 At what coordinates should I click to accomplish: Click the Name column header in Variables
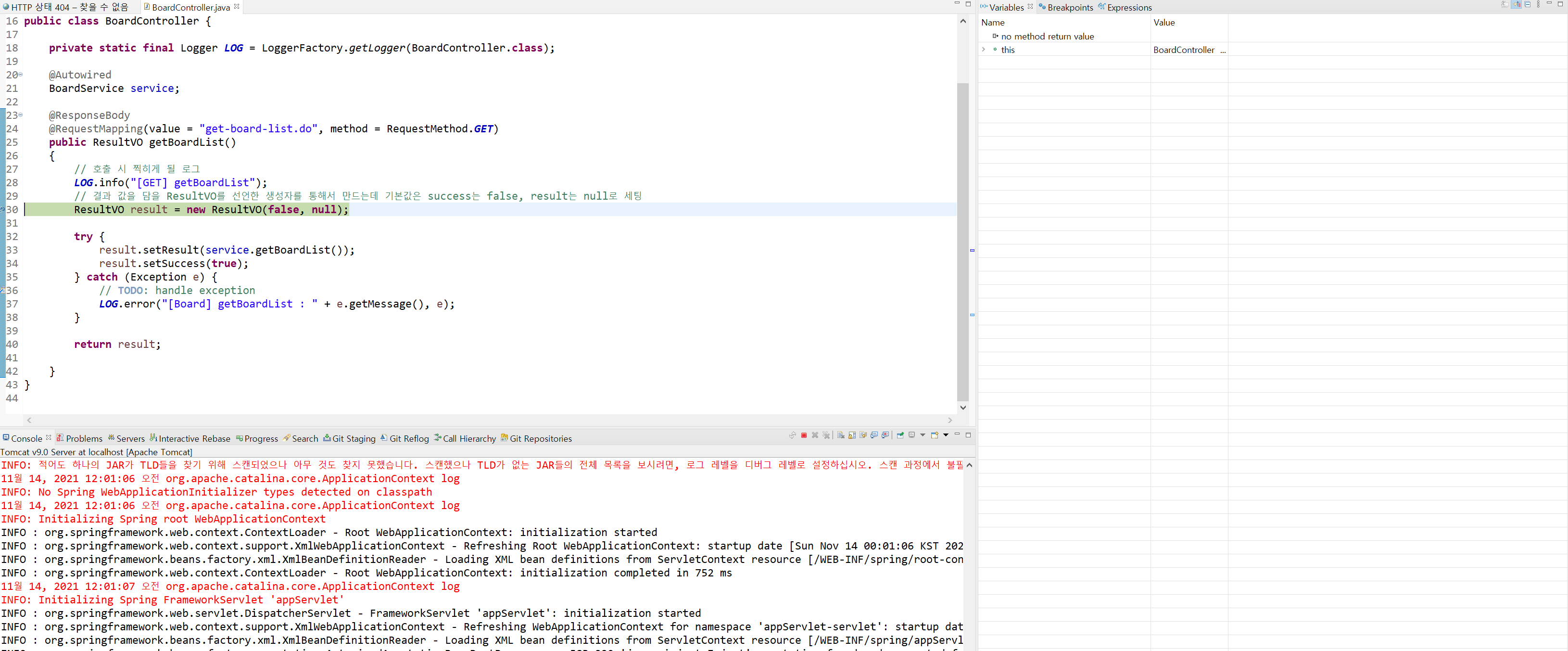(993, 23)
